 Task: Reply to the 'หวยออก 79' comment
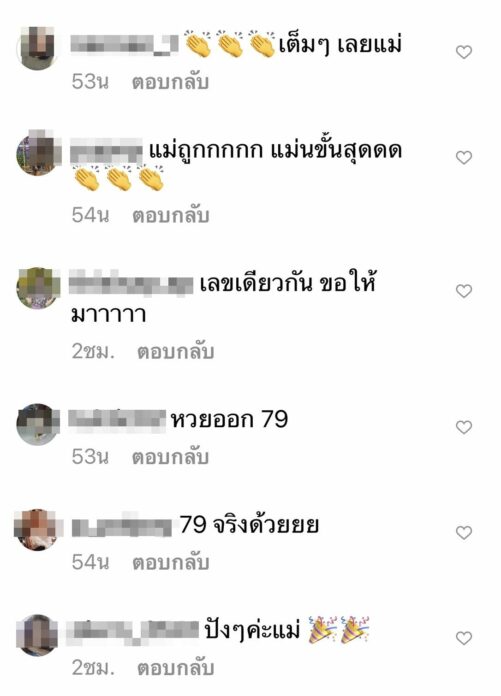point(170,457)
